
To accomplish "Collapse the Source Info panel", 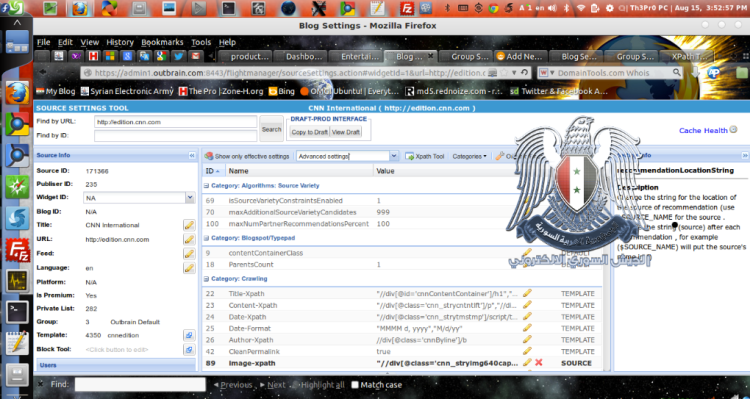I will [x=192, y=155].
